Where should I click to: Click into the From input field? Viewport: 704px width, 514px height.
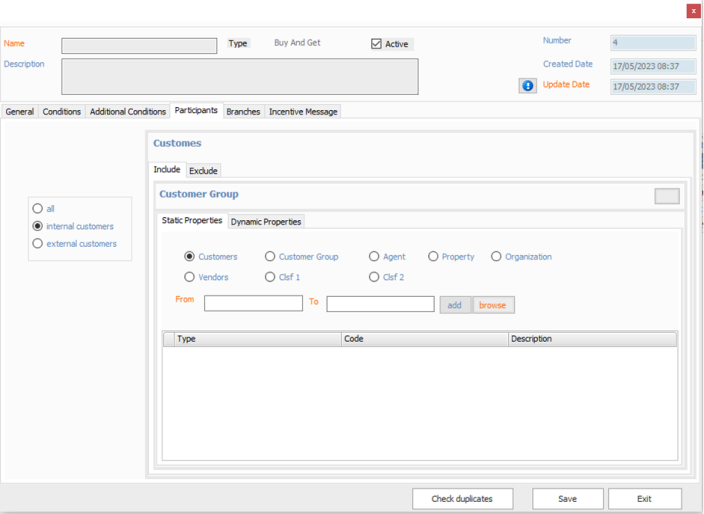[x=253, y=303]
